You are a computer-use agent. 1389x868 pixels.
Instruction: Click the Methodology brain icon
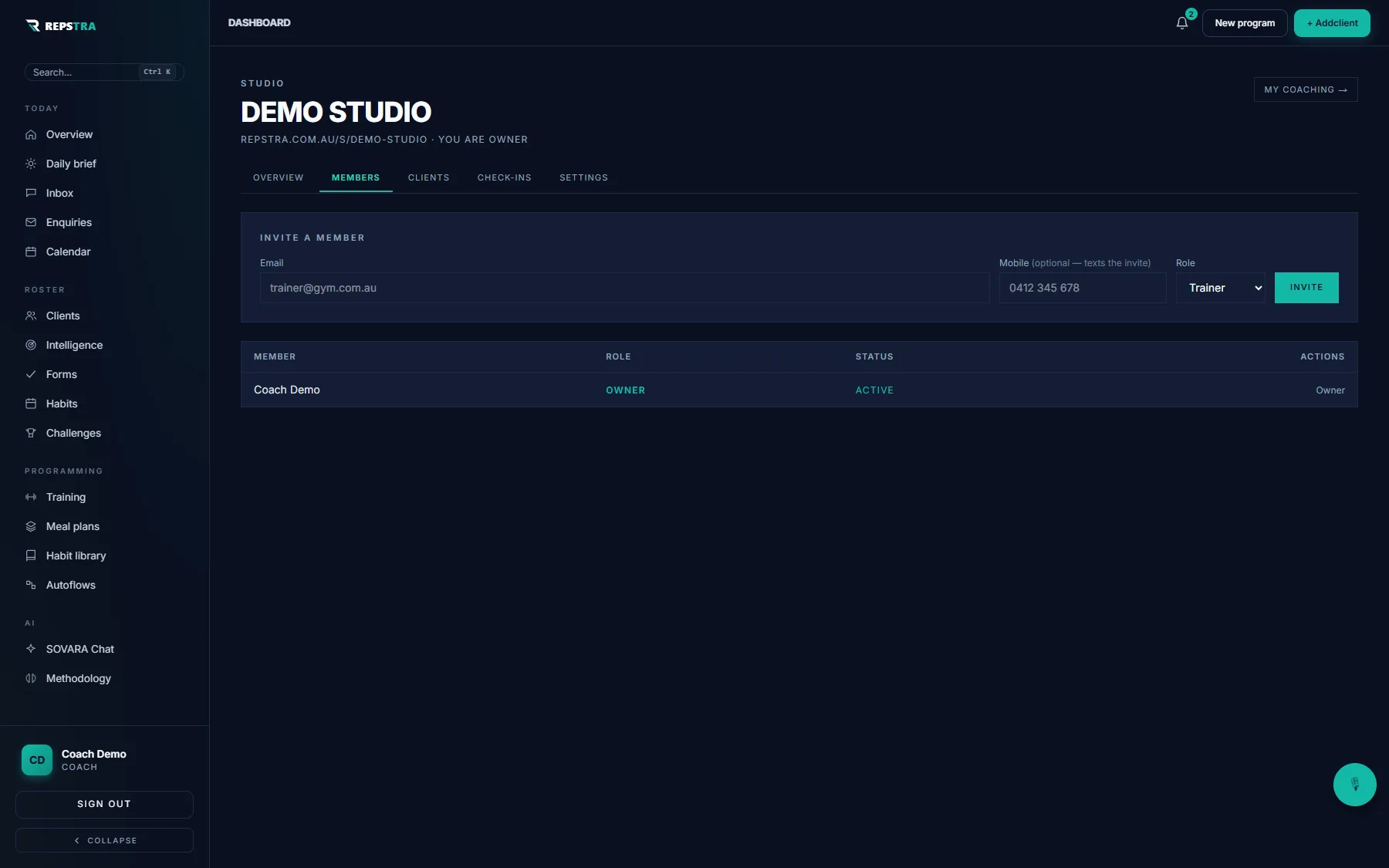31,678
